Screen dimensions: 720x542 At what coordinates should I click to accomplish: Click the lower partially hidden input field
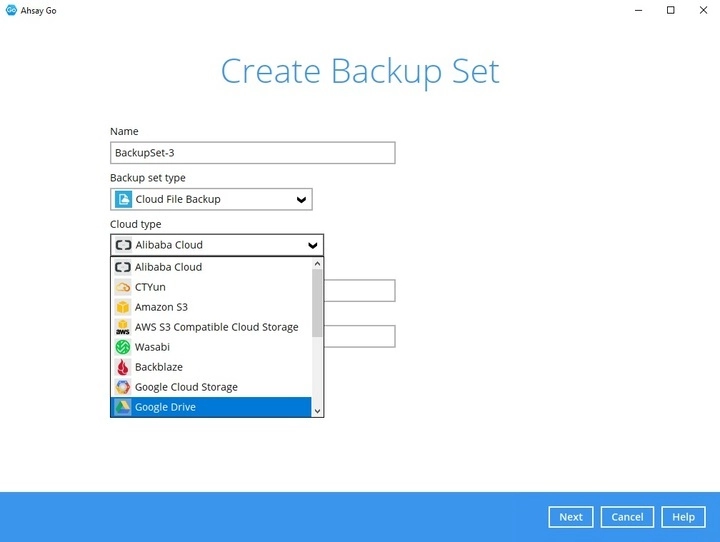[360, 337]
